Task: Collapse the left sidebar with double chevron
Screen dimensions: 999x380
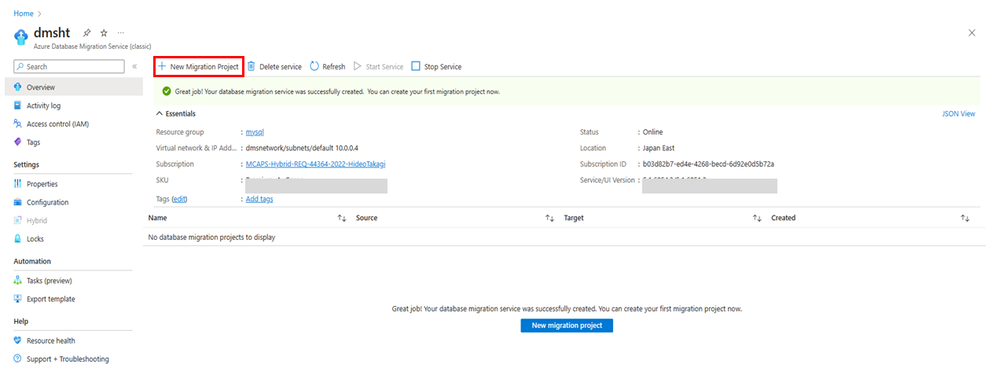Action: [x=134, y=66]
